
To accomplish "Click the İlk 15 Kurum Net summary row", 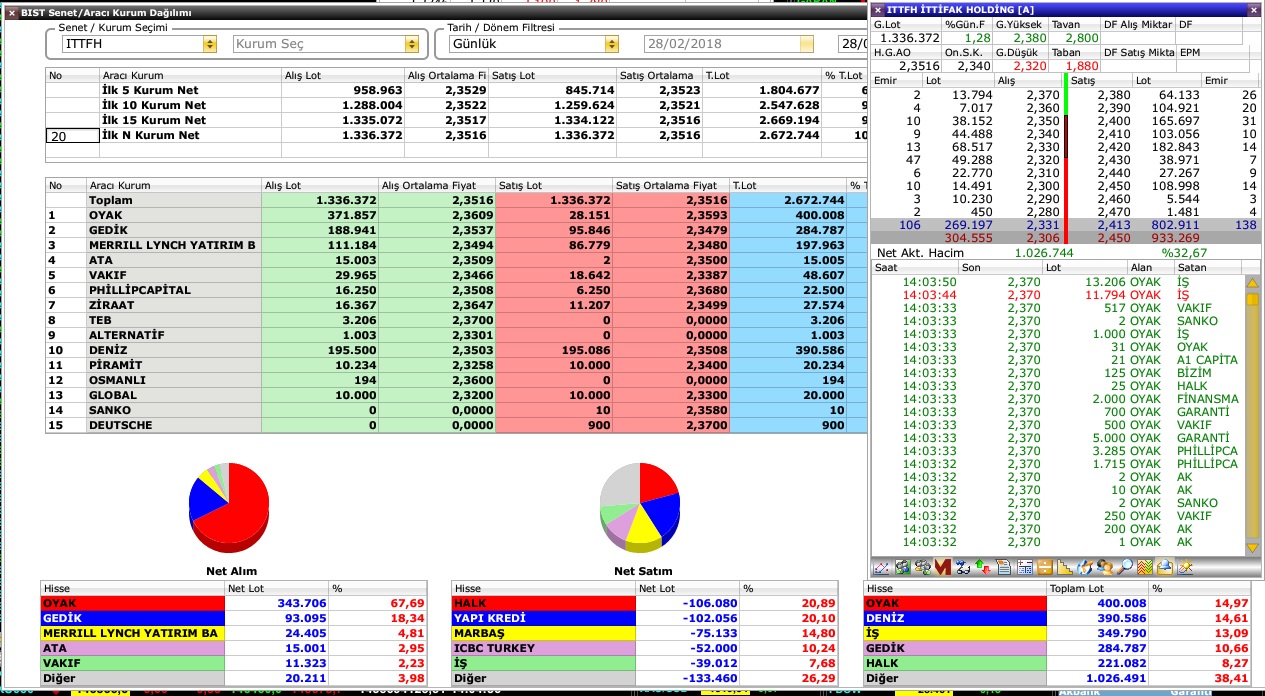I will click(x=455, y=120).
